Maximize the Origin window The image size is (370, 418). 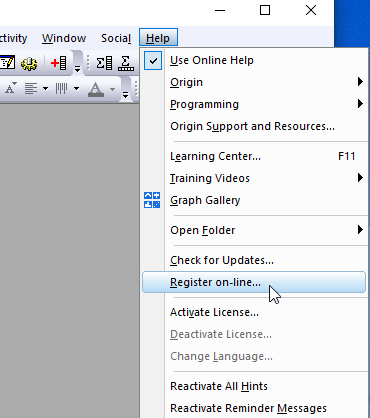tap(265, 10)
